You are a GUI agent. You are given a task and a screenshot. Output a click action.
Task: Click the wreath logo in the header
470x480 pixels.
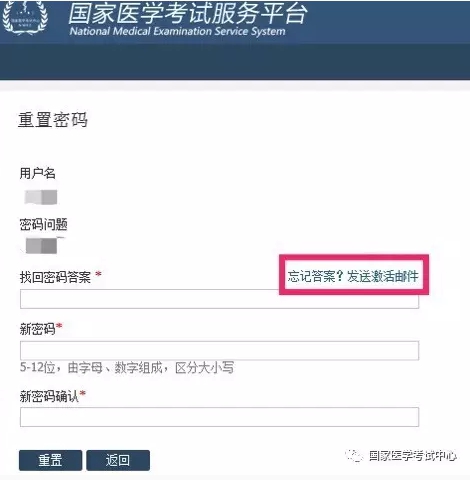25,17
